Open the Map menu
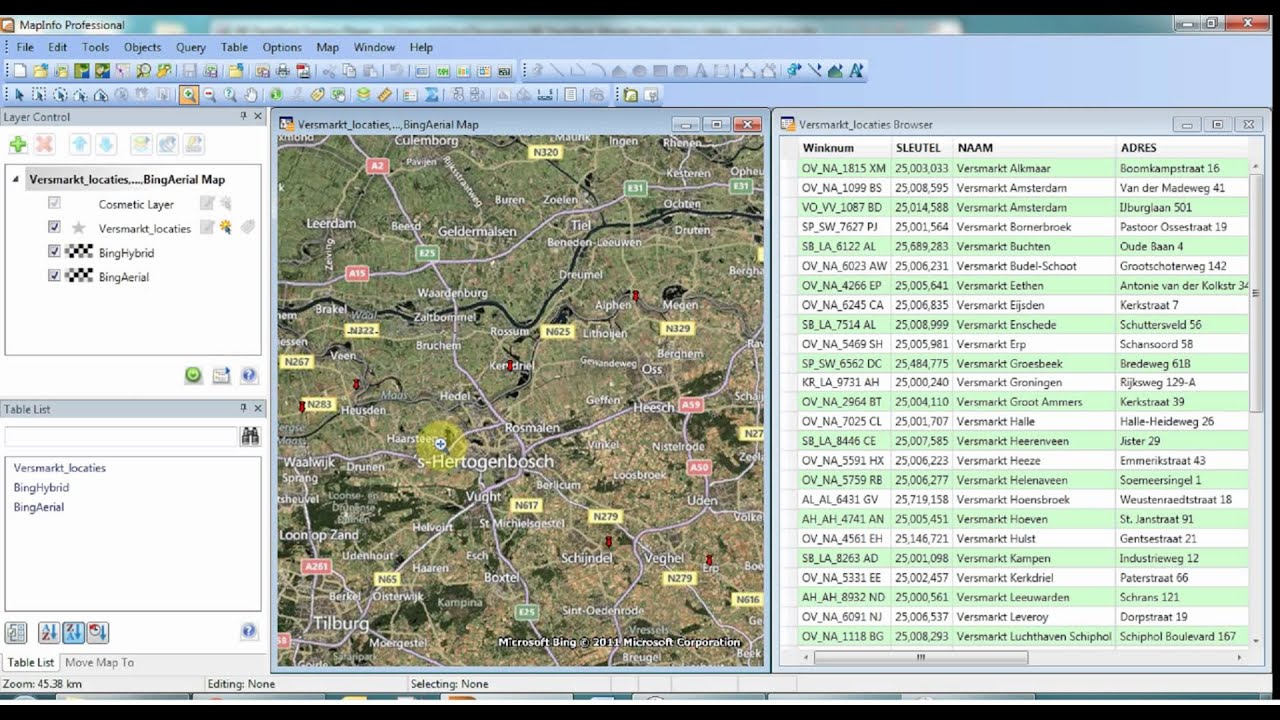The image size is (1280, 720). 327,47
